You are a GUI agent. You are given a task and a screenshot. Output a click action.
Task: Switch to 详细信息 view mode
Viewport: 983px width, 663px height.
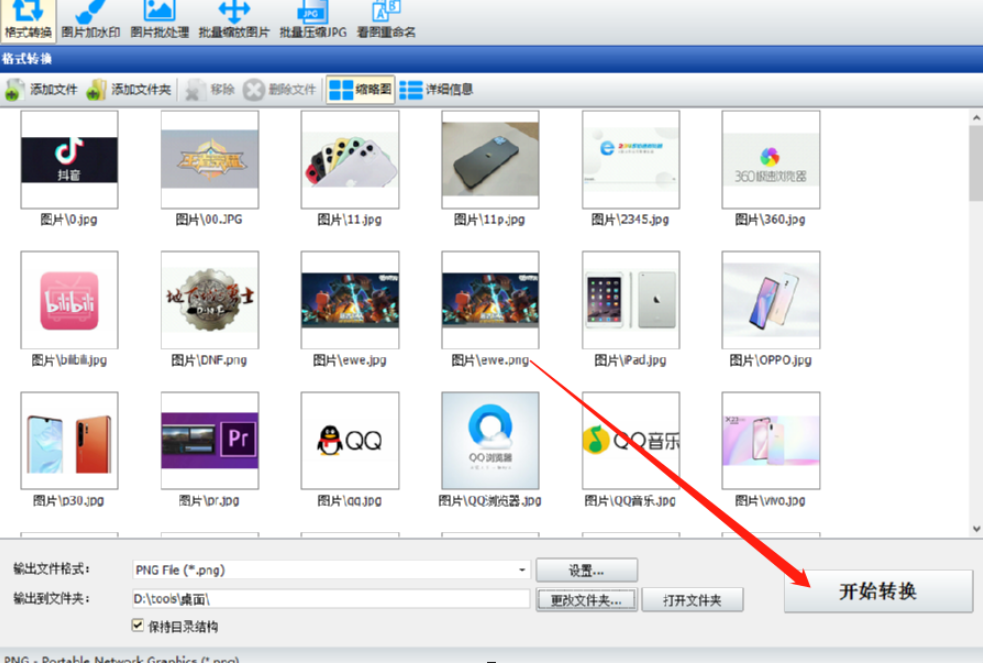coord(436,89)
